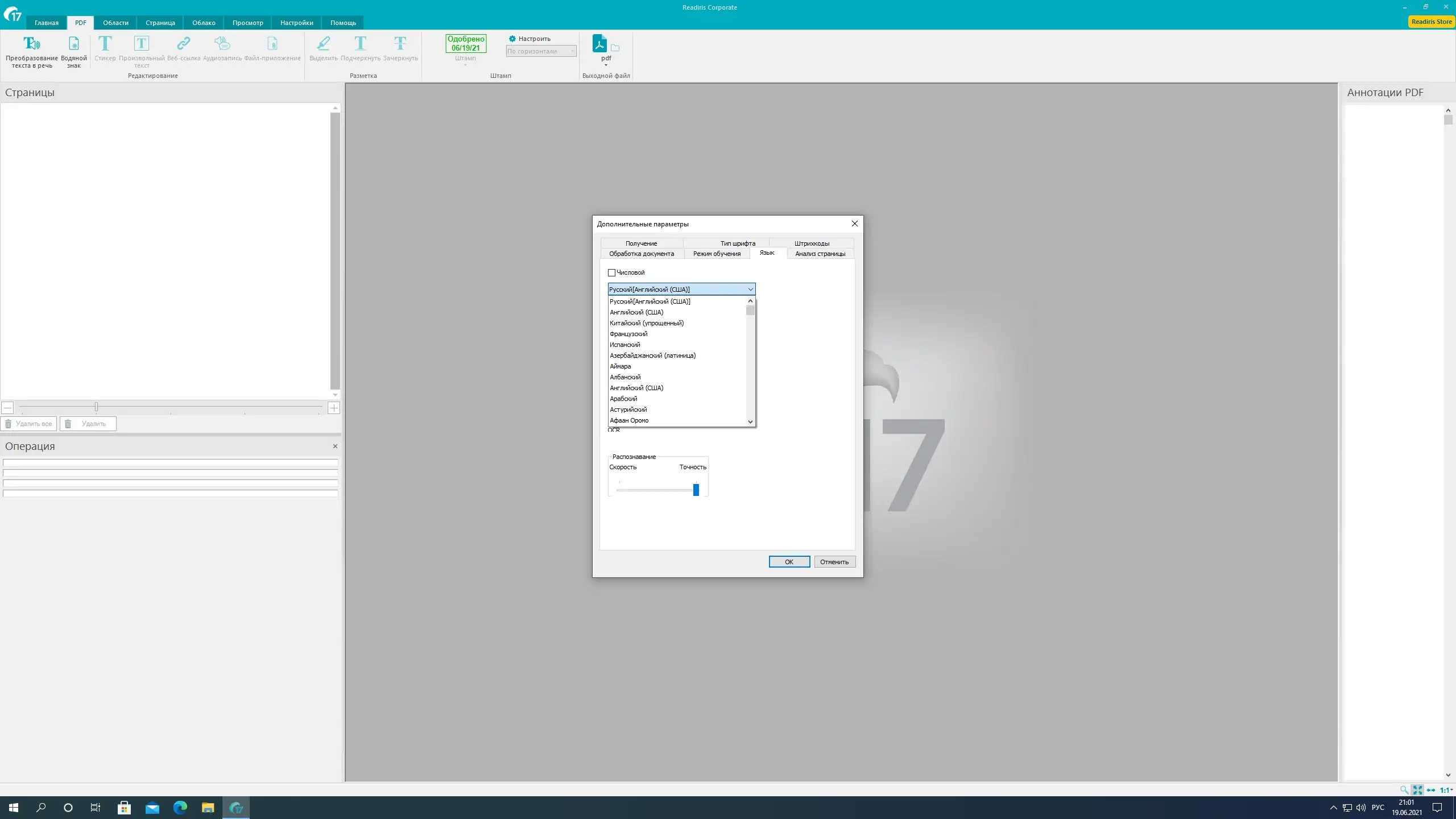Collapse the Русский[Английский (США)] language combo box
Image resolution: width=1456 pixels, height=819 pixels.
pyautogui.click(x=750, y=289)
